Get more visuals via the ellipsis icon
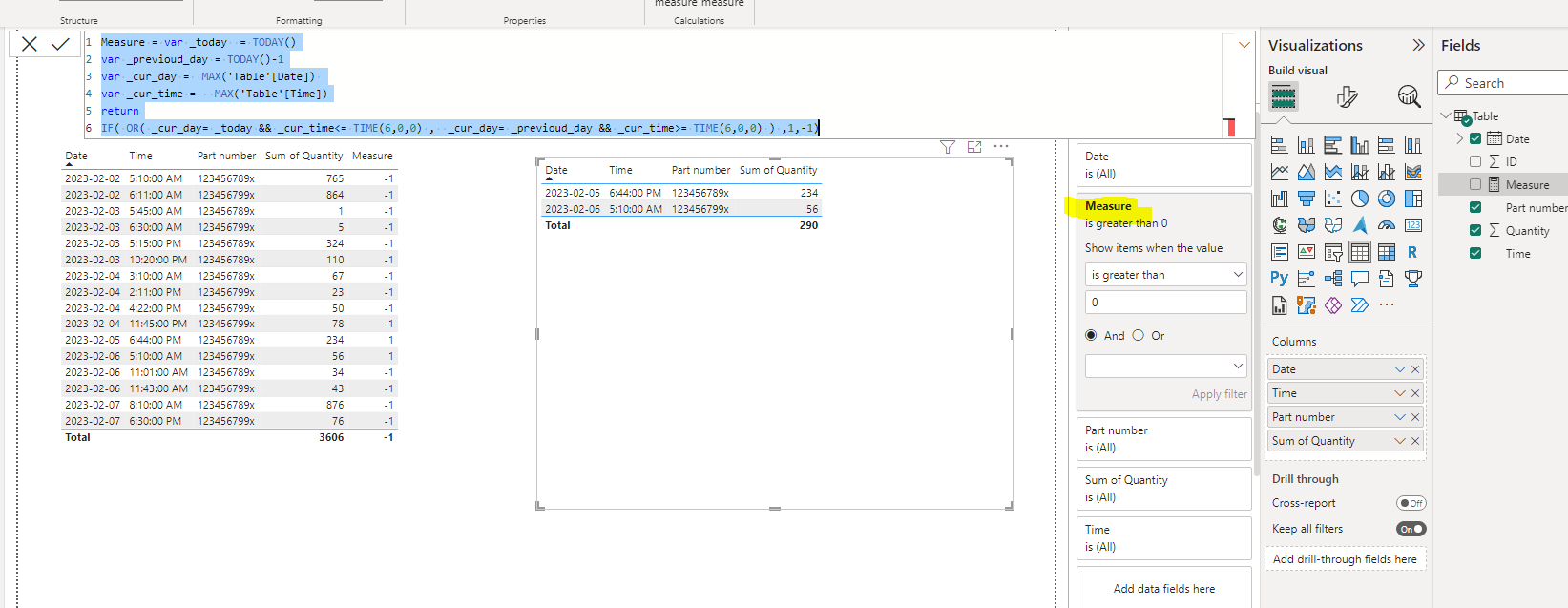The height and width of the screenshot is (608, 1568). tap(1387, 305)
